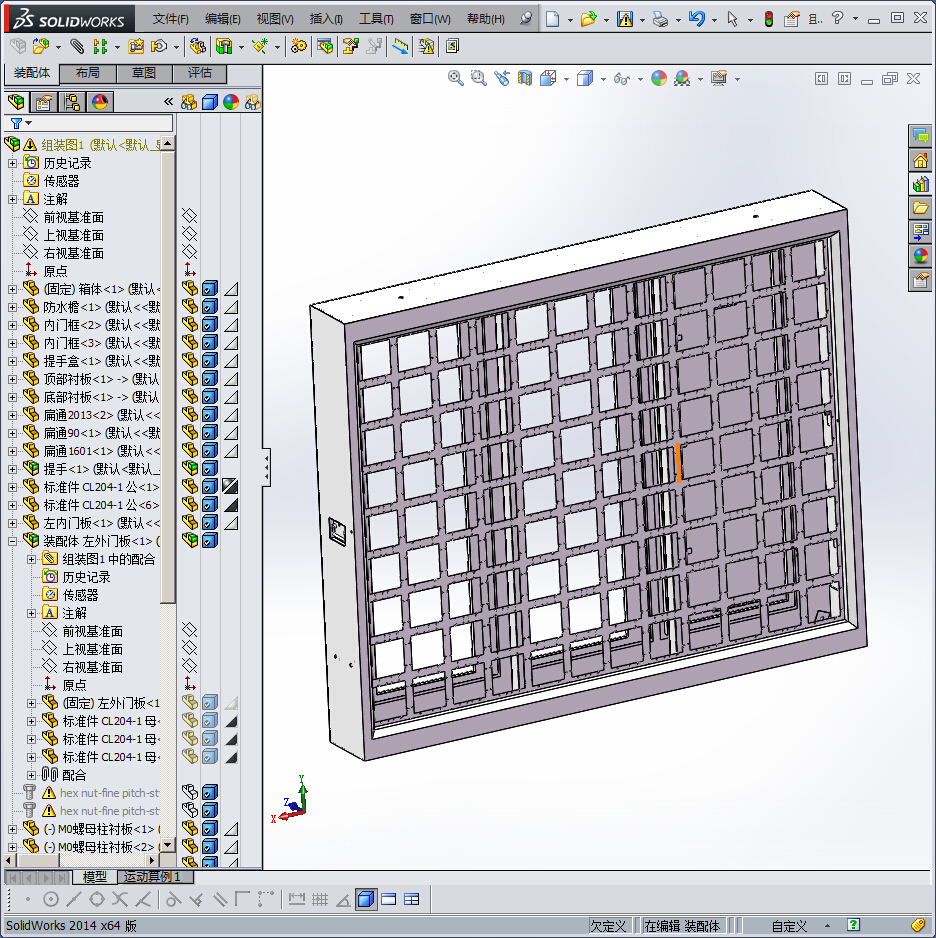Viewport: 936px width, 938px height.
Task: Click the Measure-style ruler icon in toolbar
Action: tap(400, 46)
